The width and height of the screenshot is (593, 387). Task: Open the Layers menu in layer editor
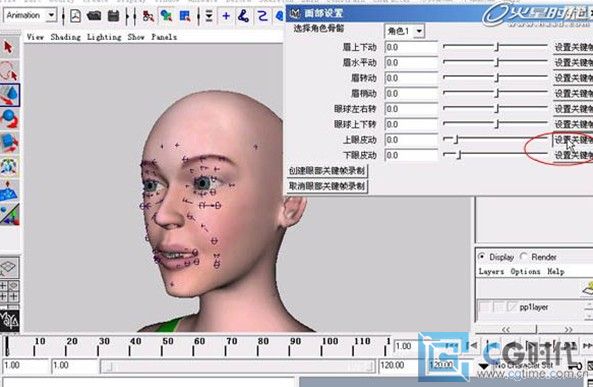pos(491,272)
